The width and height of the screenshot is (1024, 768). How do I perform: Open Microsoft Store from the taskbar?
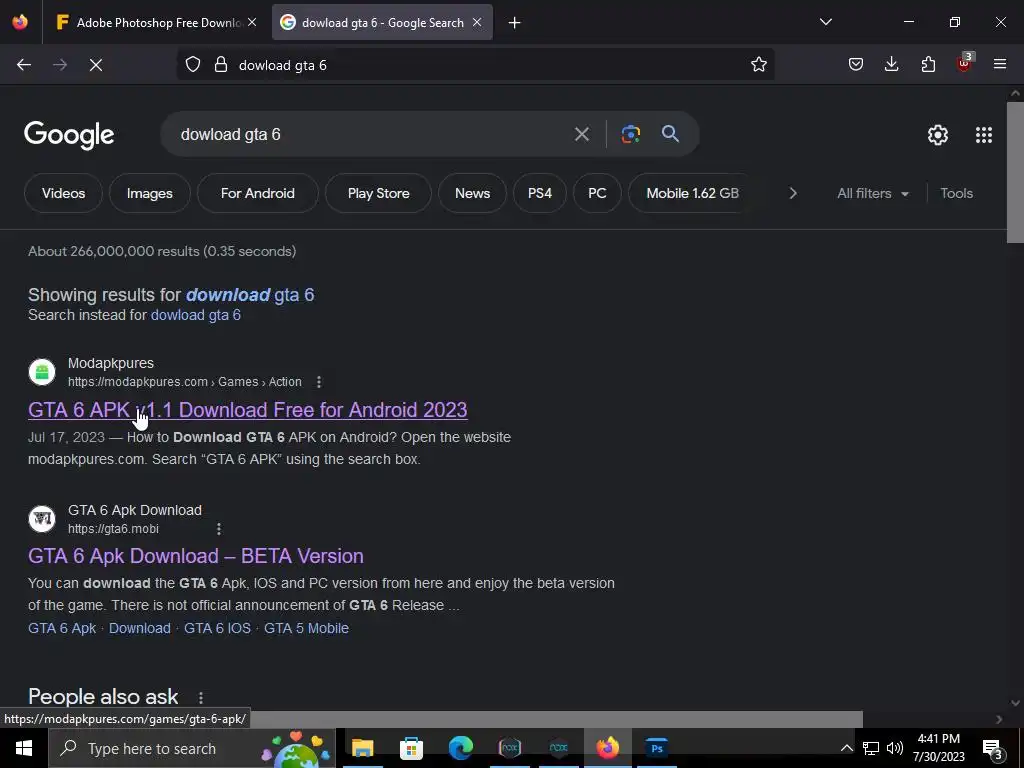point(411,748)
